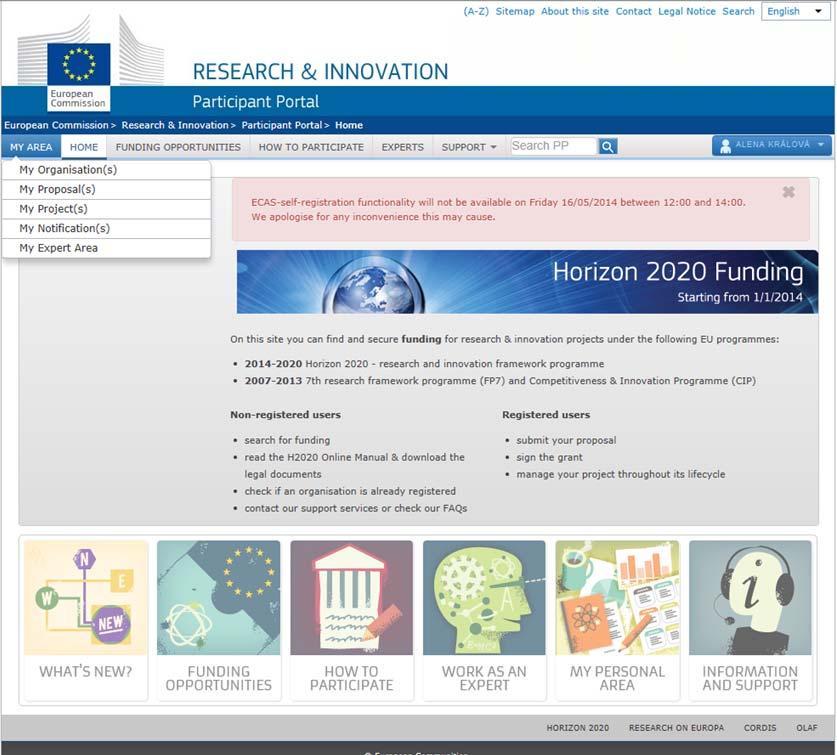Screen dimensions: 837x755
Task: Open the Contact link
Action: point(634,11)
